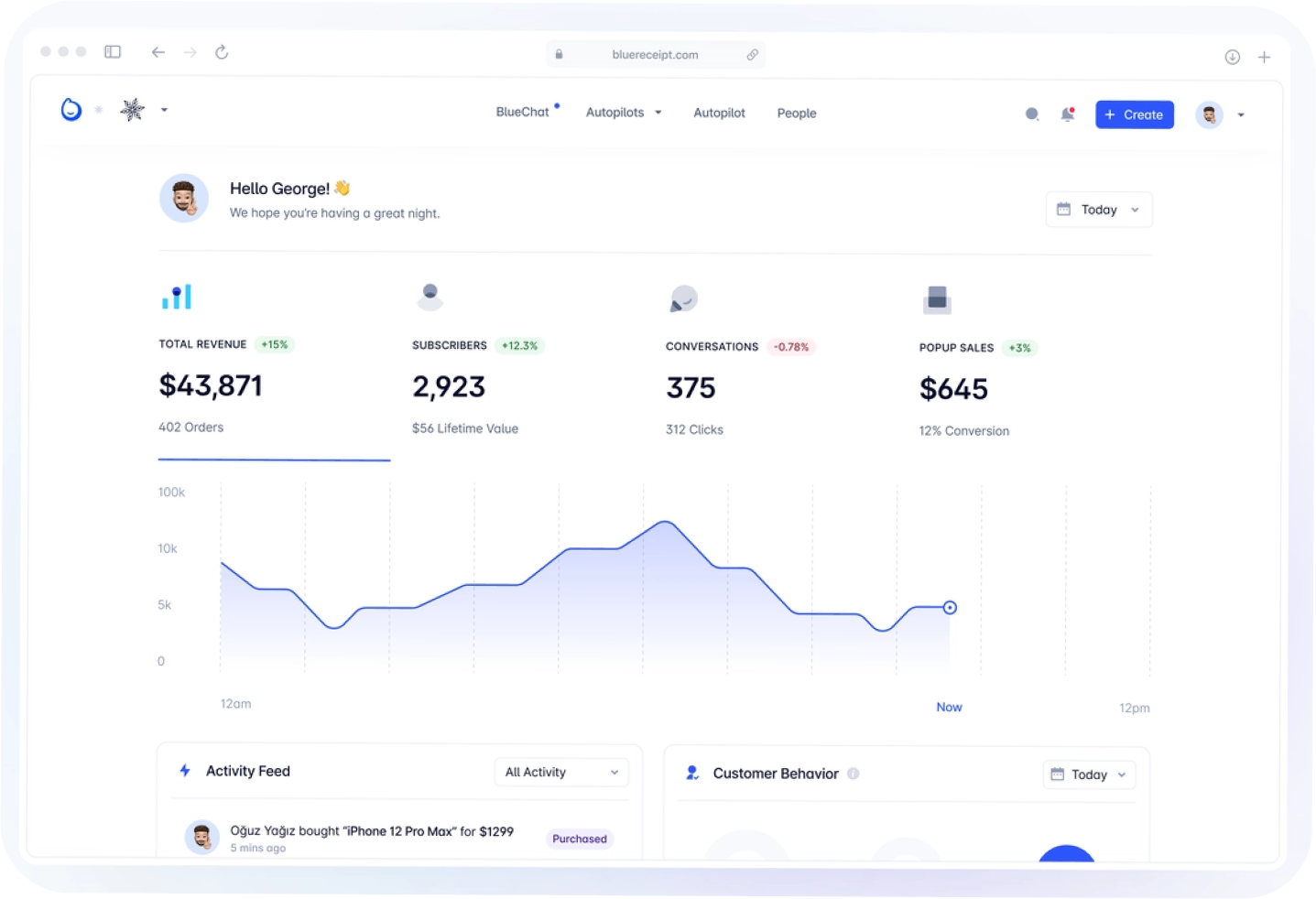Open browser downloads icon
The image size is (1316, 899).
tap(1233, 57)
